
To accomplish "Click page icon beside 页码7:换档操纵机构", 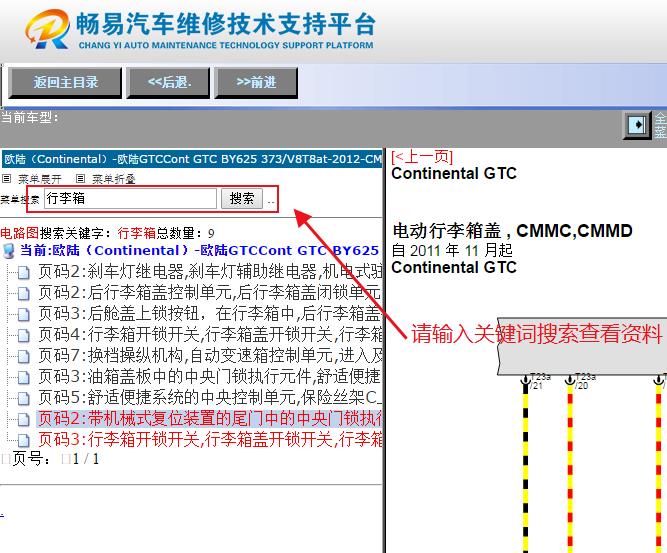I will pos(24,356).
